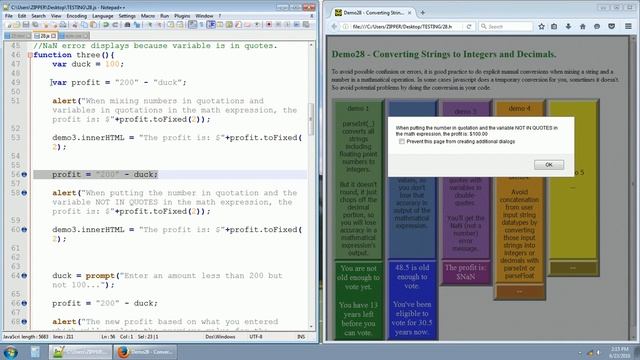Screen dimensions: 640x360
Task: Cut selection using the scissors icon
Action: [x=75, y=25]
